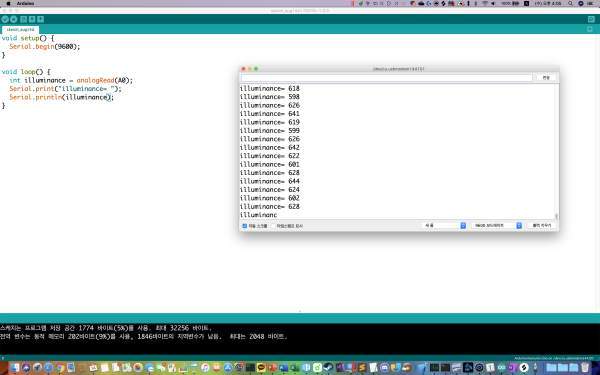
Task: Click the code line 'void loop() {'
Action: click(26, 72)
